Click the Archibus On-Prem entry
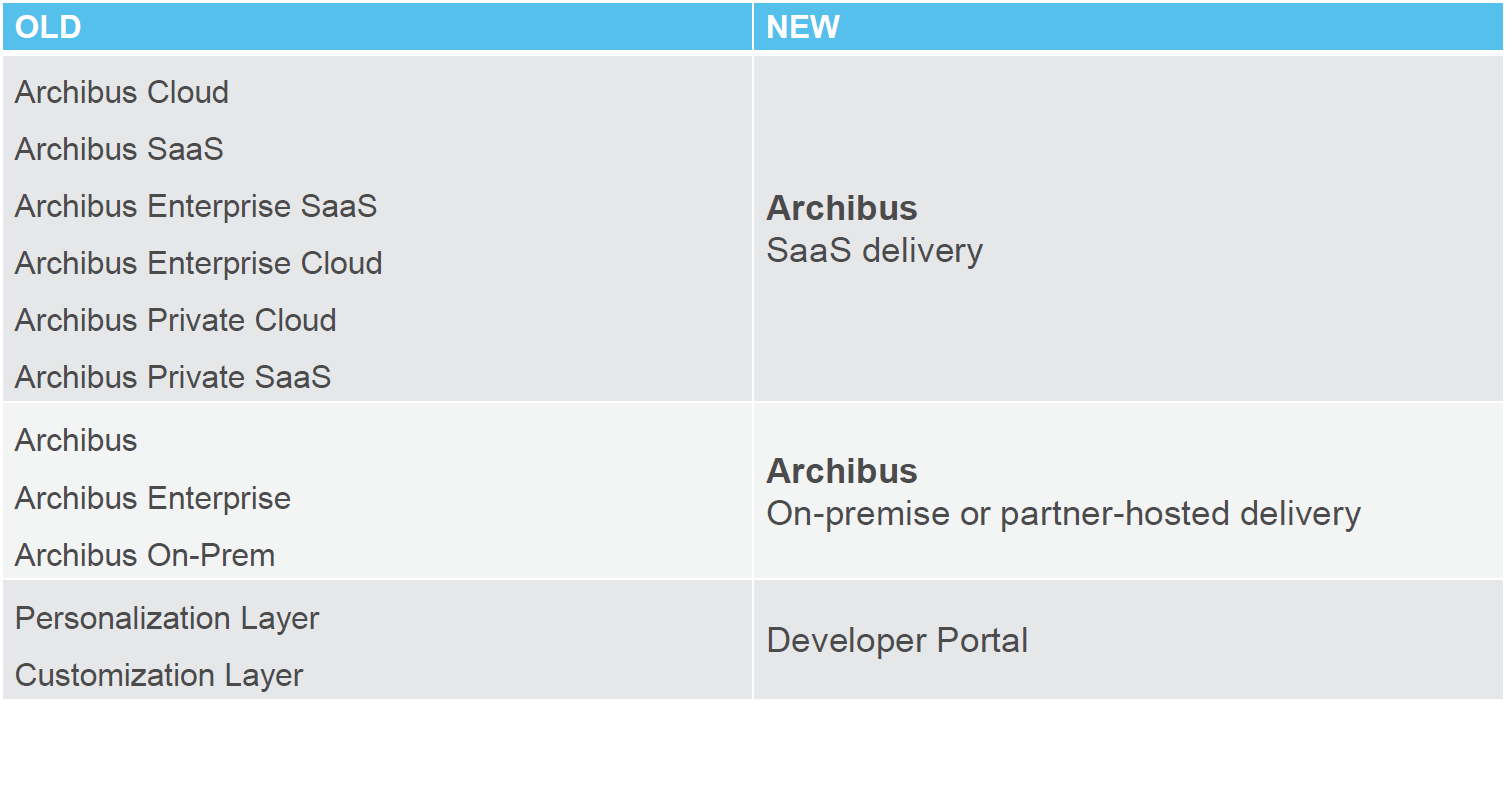The width and height of the screenshot is (1508, 795). [x=145, y=555]
